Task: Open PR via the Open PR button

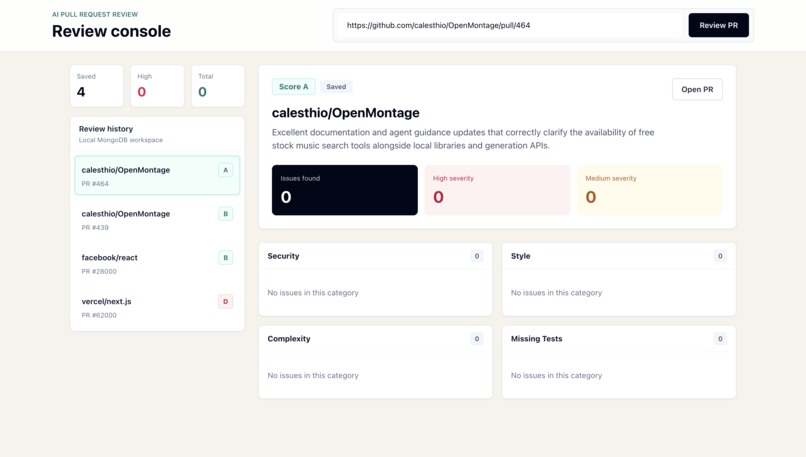Action: (x=697, y=89)
